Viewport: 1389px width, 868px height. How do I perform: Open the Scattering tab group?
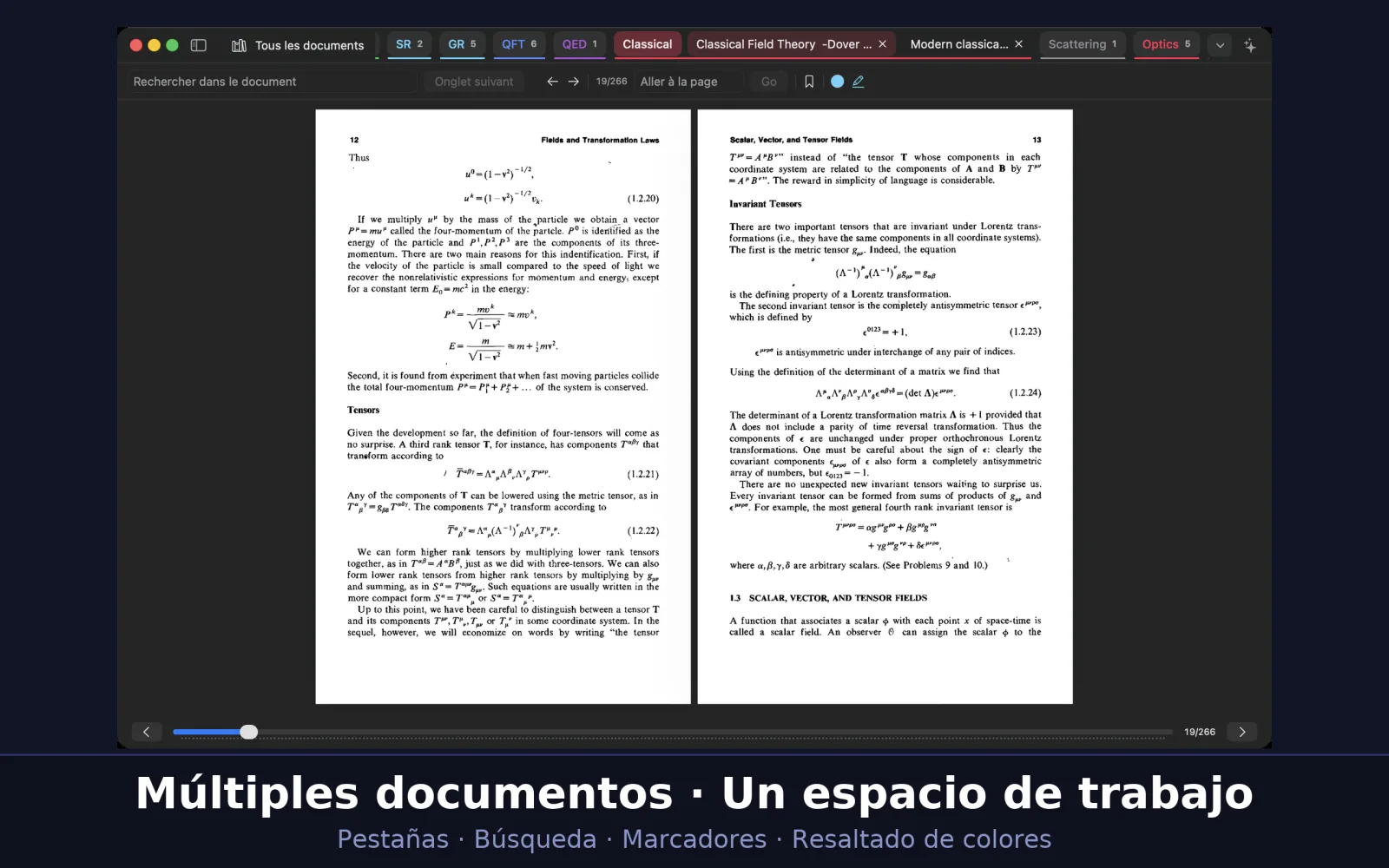click(x=1082, y=44)
